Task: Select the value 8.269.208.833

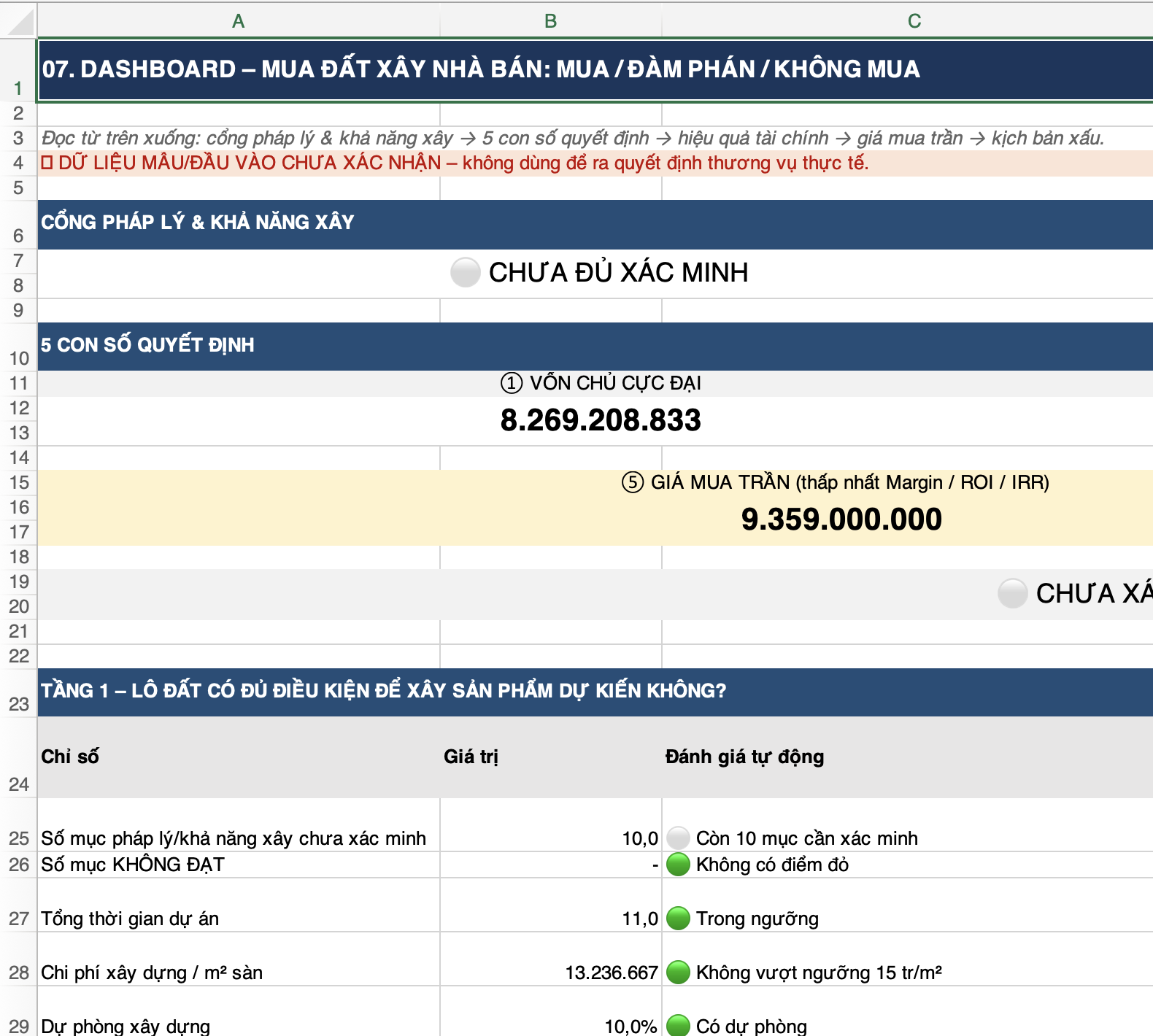Action: pyautogui.click(x=601, y=420)
